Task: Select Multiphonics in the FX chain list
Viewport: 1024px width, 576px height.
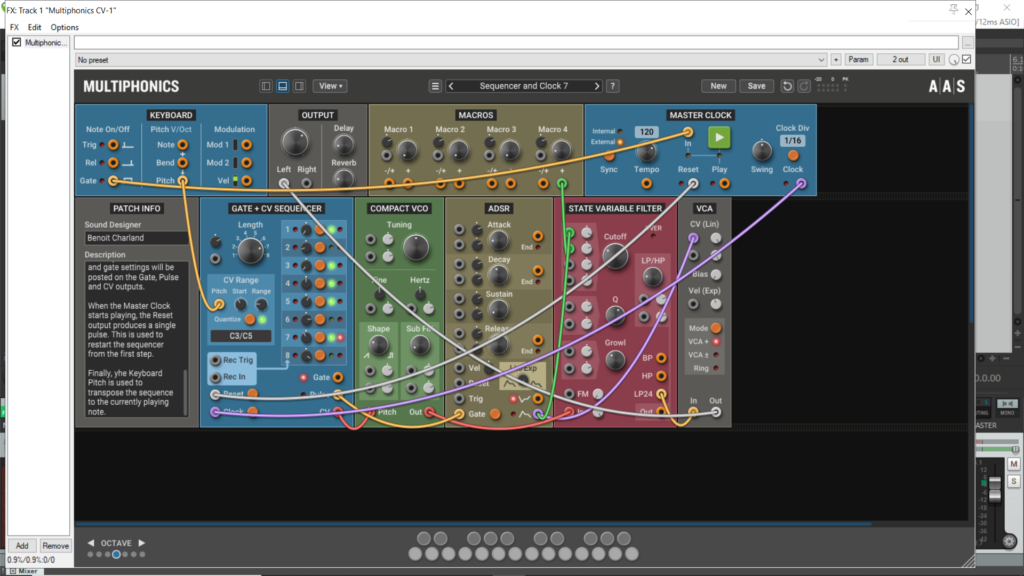Action: pyautogui.click(x=45, y=42)
